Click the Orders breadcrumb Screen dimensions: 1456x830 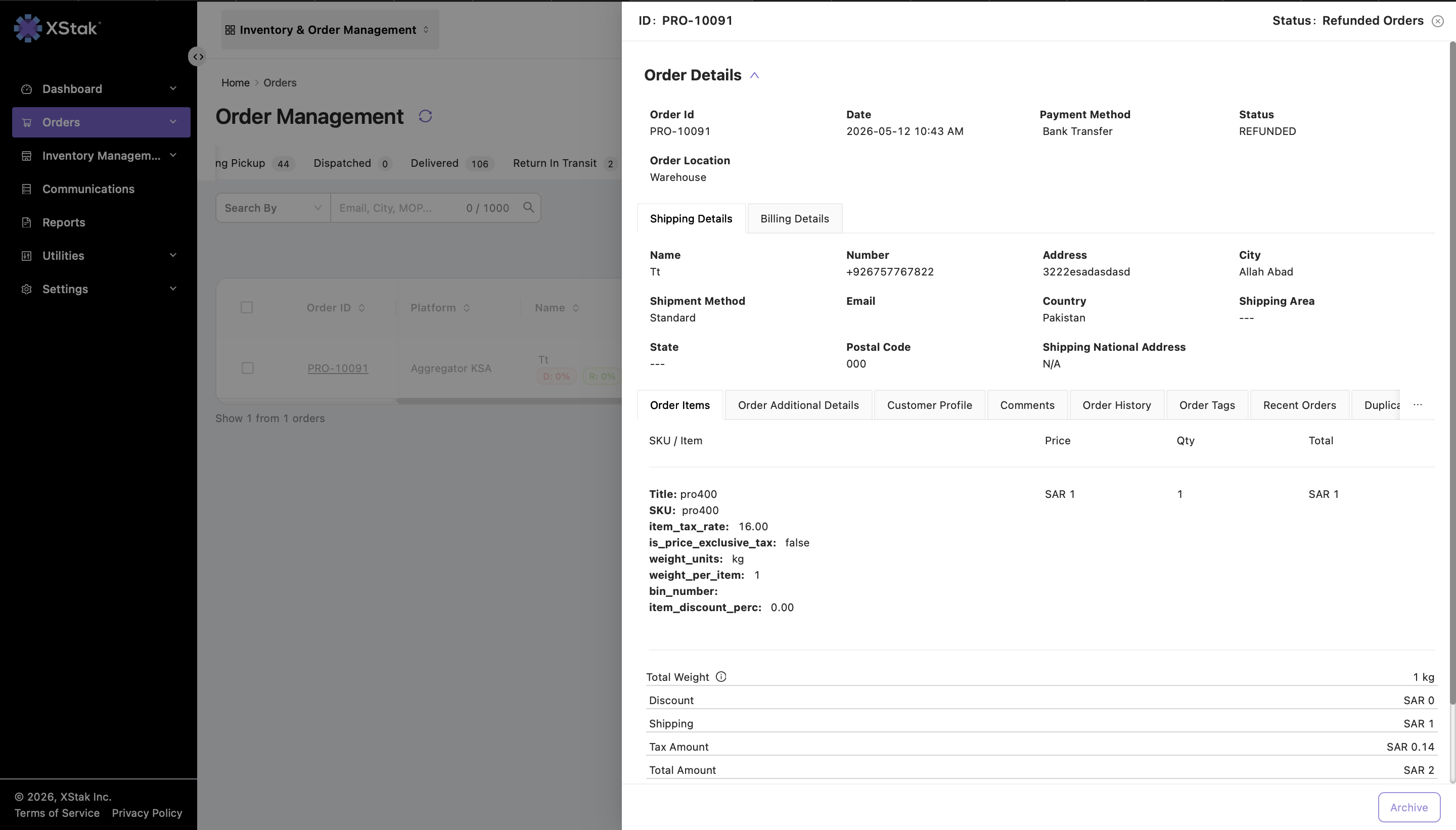coord(280,83)
